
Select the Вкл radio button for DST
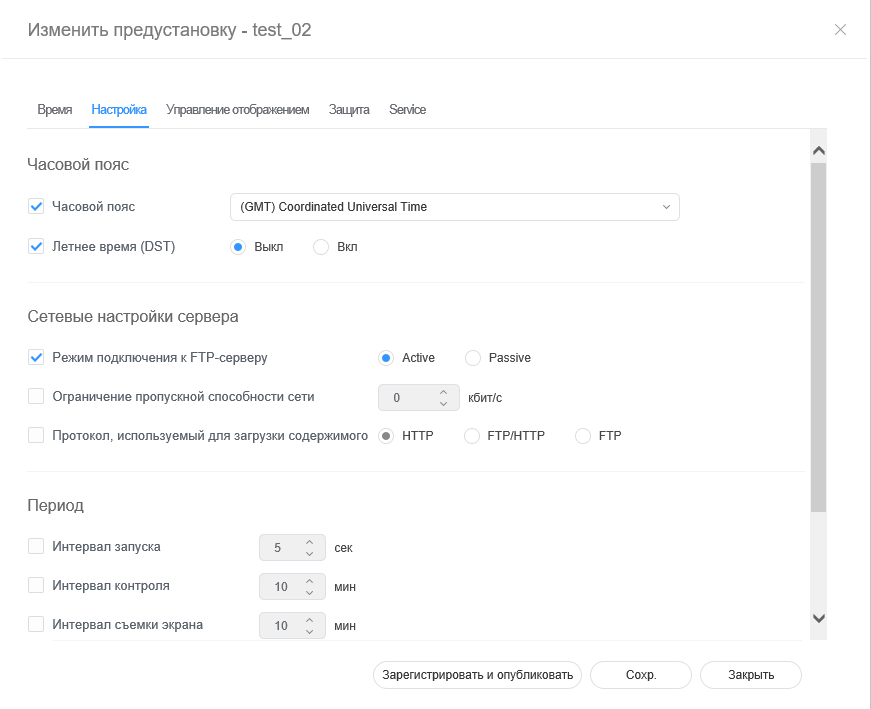(321, 247)
